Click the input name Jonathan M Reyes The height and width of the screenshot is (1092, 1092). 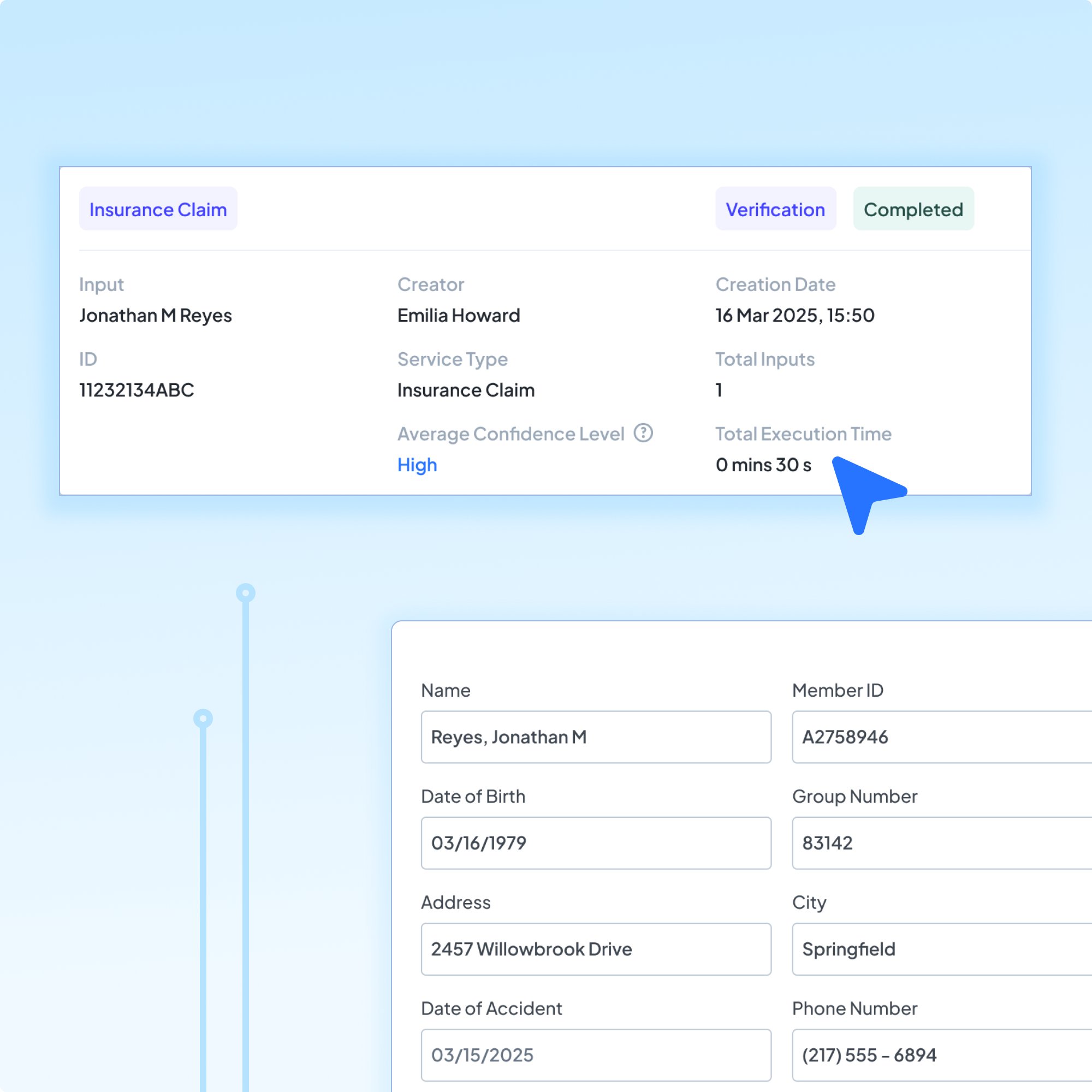click(x=156, y=316)
